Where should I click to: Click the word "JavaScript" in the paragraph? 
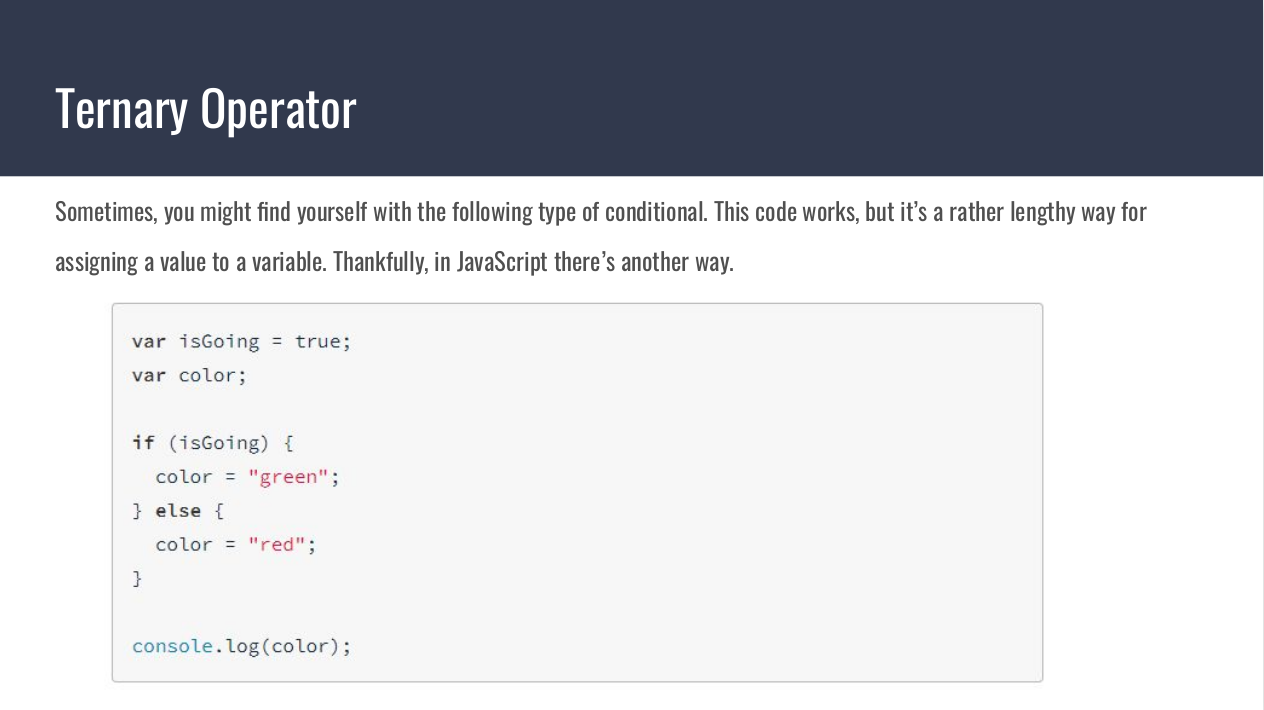[x=503, y=262]
